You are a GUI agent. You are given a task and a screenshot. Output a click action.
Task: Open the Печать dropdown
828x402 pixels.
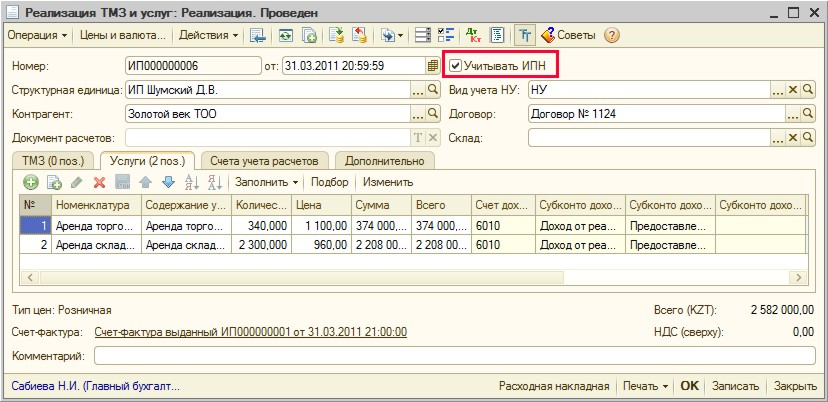[x=644, y=385]
